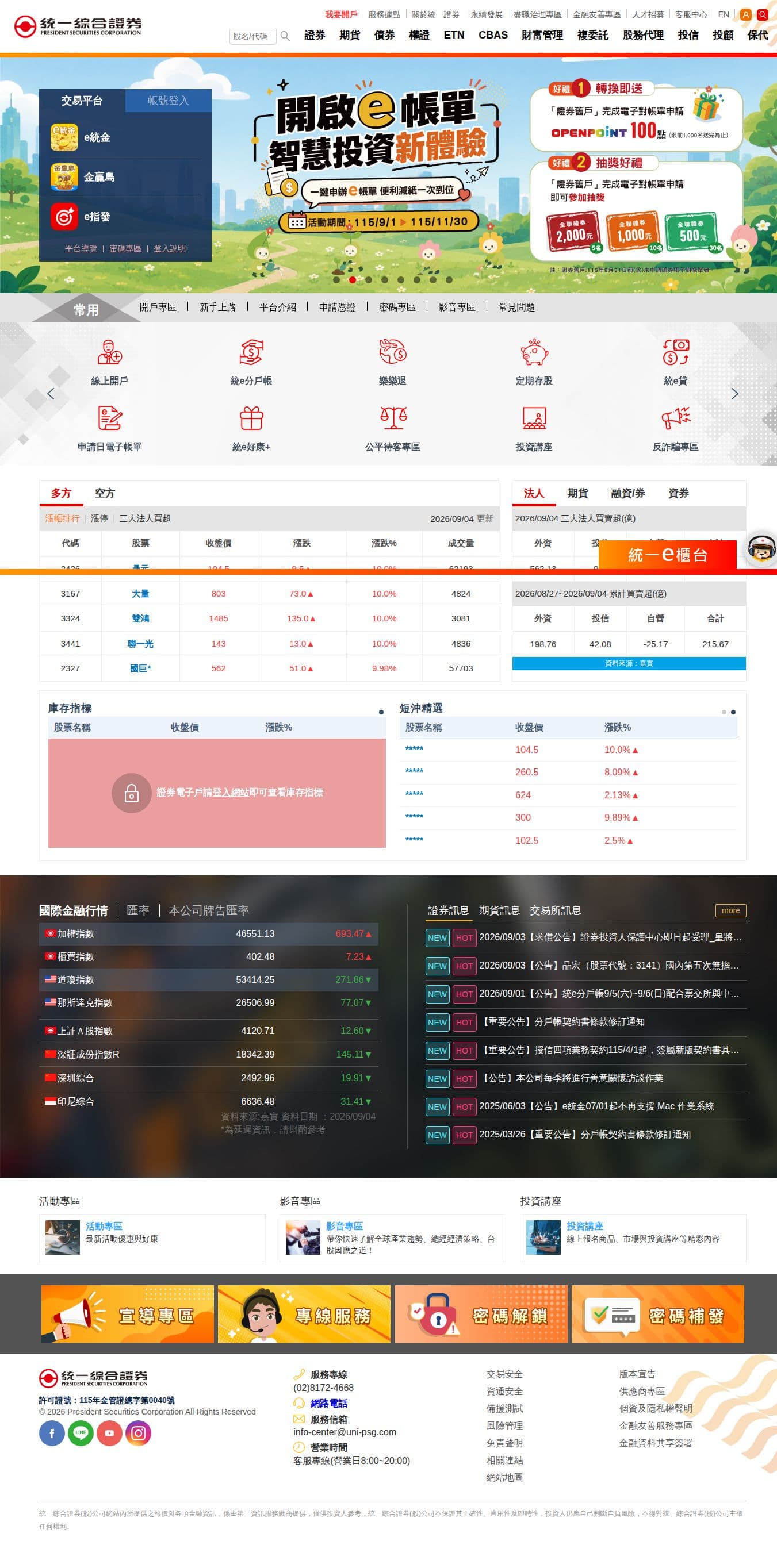
Task: Open the 線上開戶 icon in the common shortcuts
Action: point(110,352)
